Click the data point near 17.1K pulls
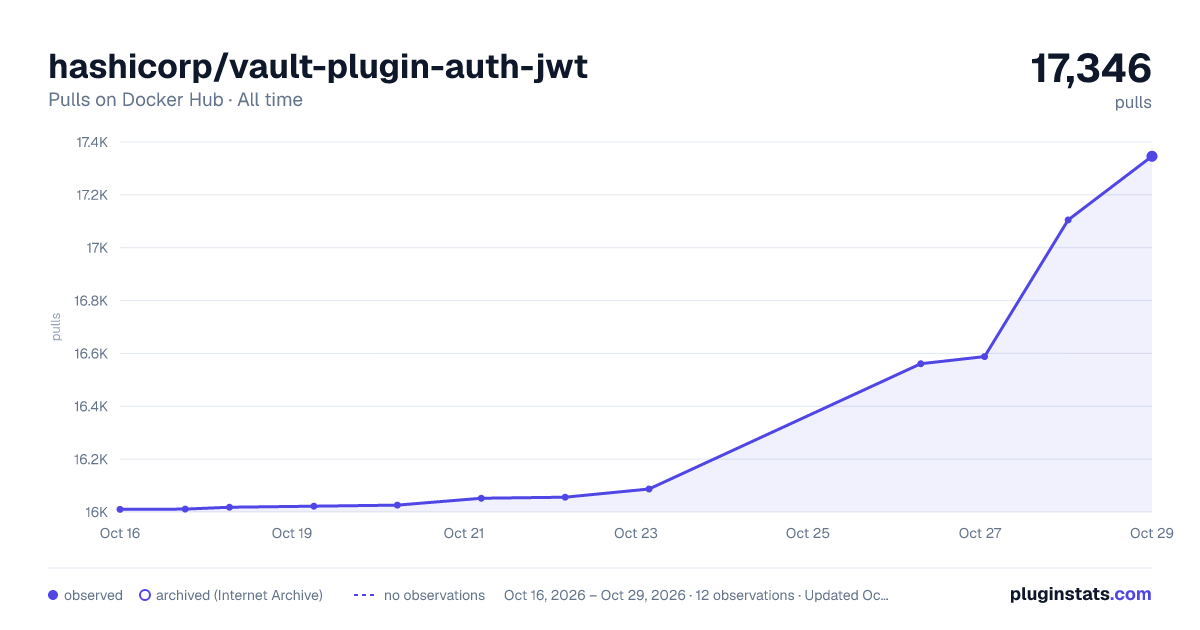Image resolution: width=1200 pixels, height=630 pixels. coord(1068,220)
